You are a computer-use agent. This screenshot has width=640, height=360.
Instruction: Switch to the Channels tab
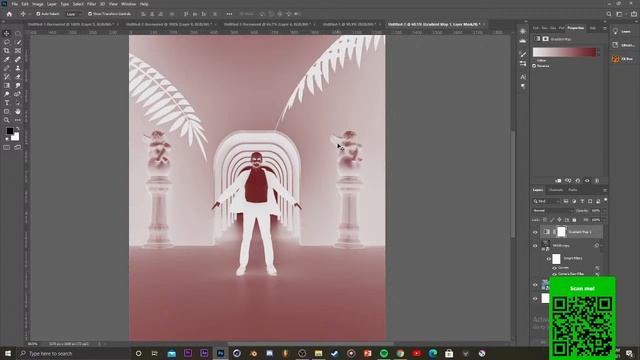click(556, 190)
